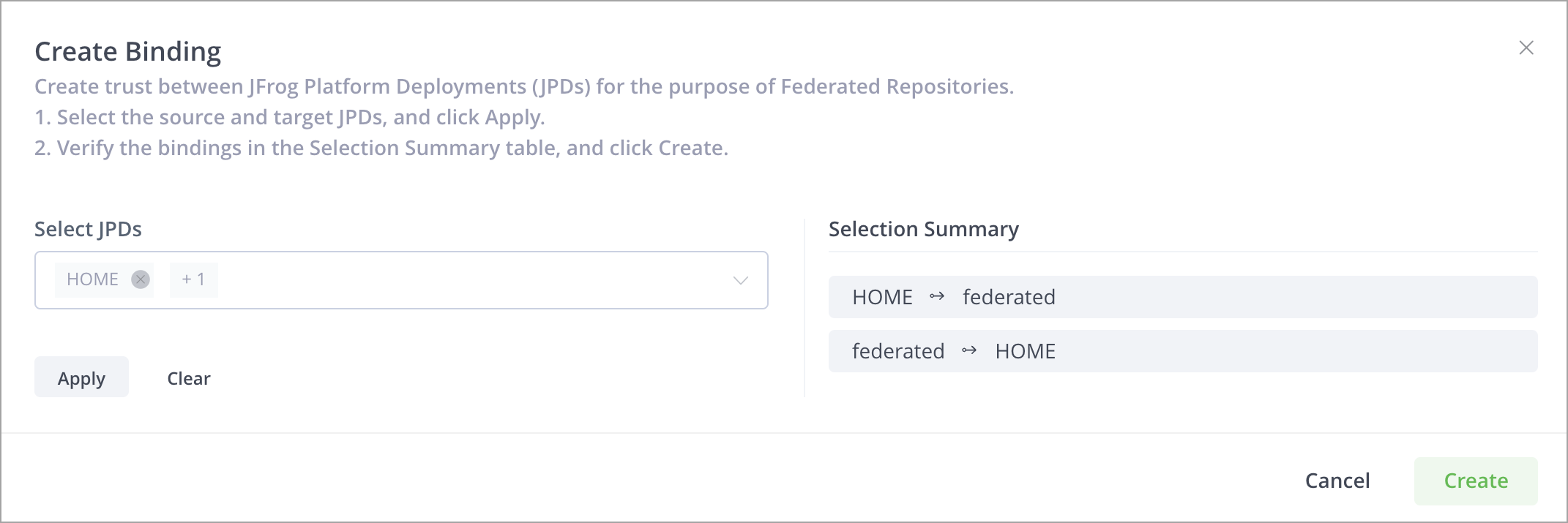Click the green Create button

[1476, 481]
